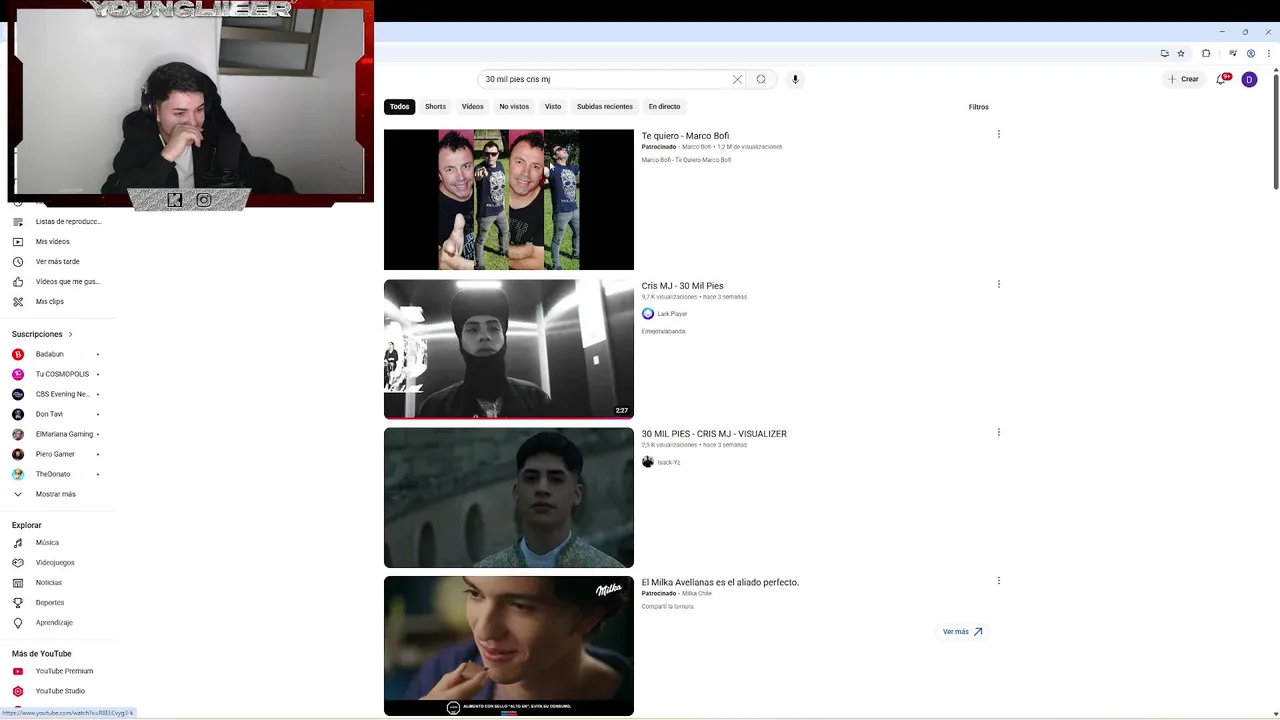1280x720 pixels.
Task: Open the Don Tavi channel avatar
Action: (18, 414)
